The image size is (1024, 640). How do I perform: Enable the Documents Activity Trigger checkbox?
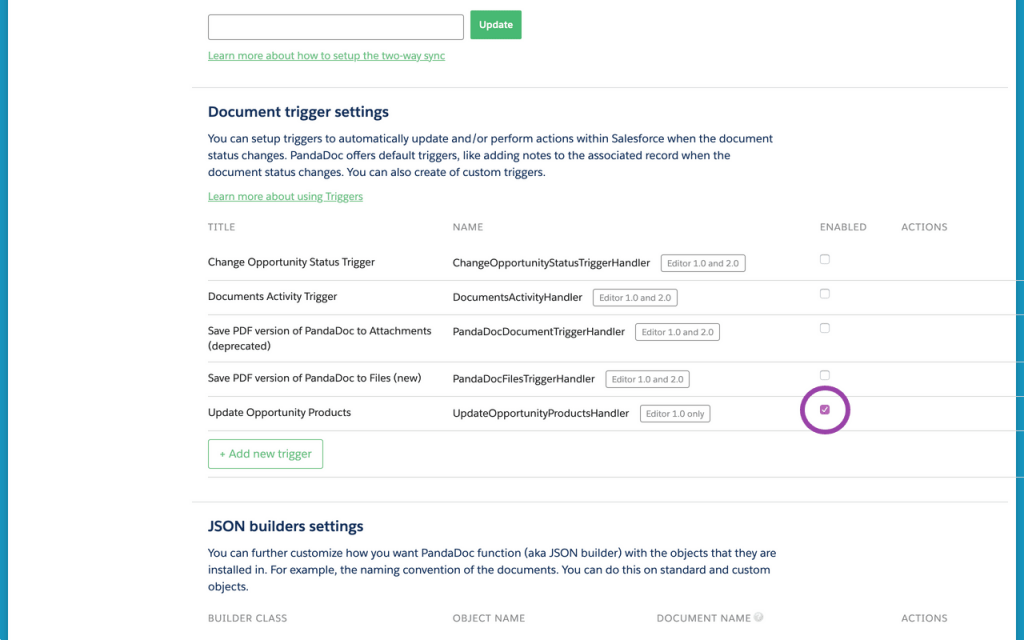click(825, 294)
